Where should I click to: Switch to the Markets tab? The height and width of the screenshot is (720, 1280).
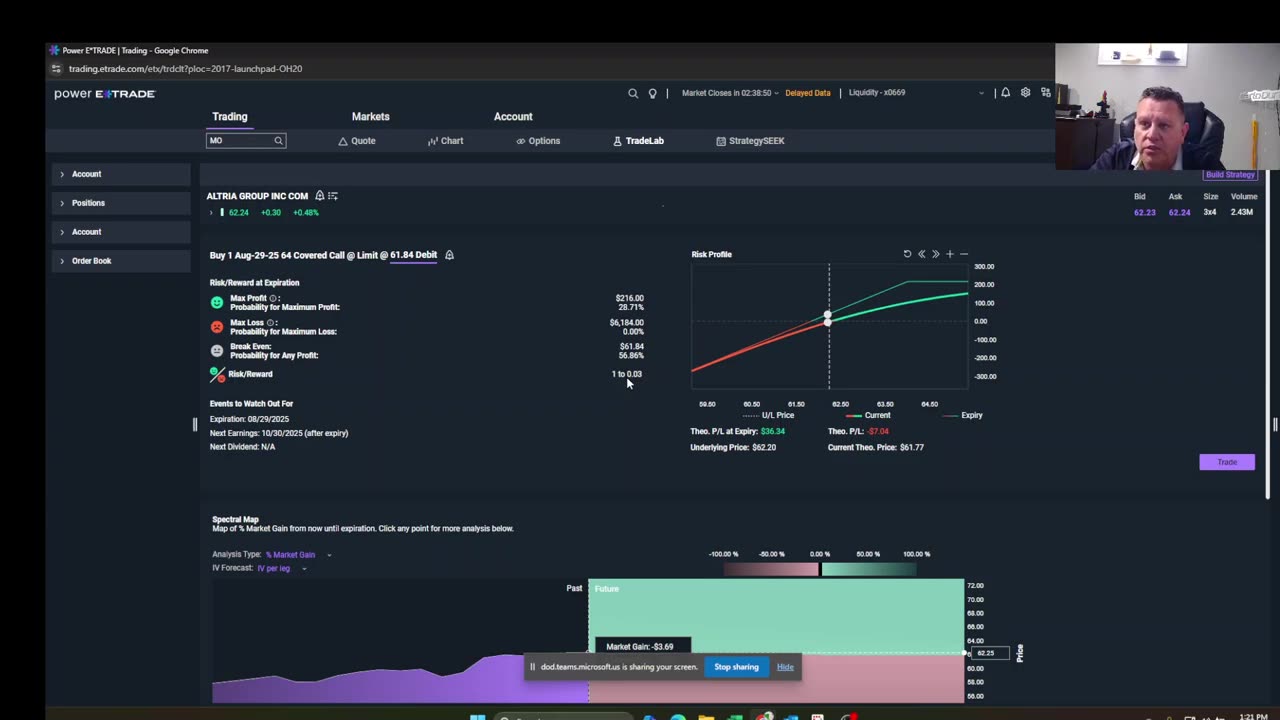click(x=370, y=117)
